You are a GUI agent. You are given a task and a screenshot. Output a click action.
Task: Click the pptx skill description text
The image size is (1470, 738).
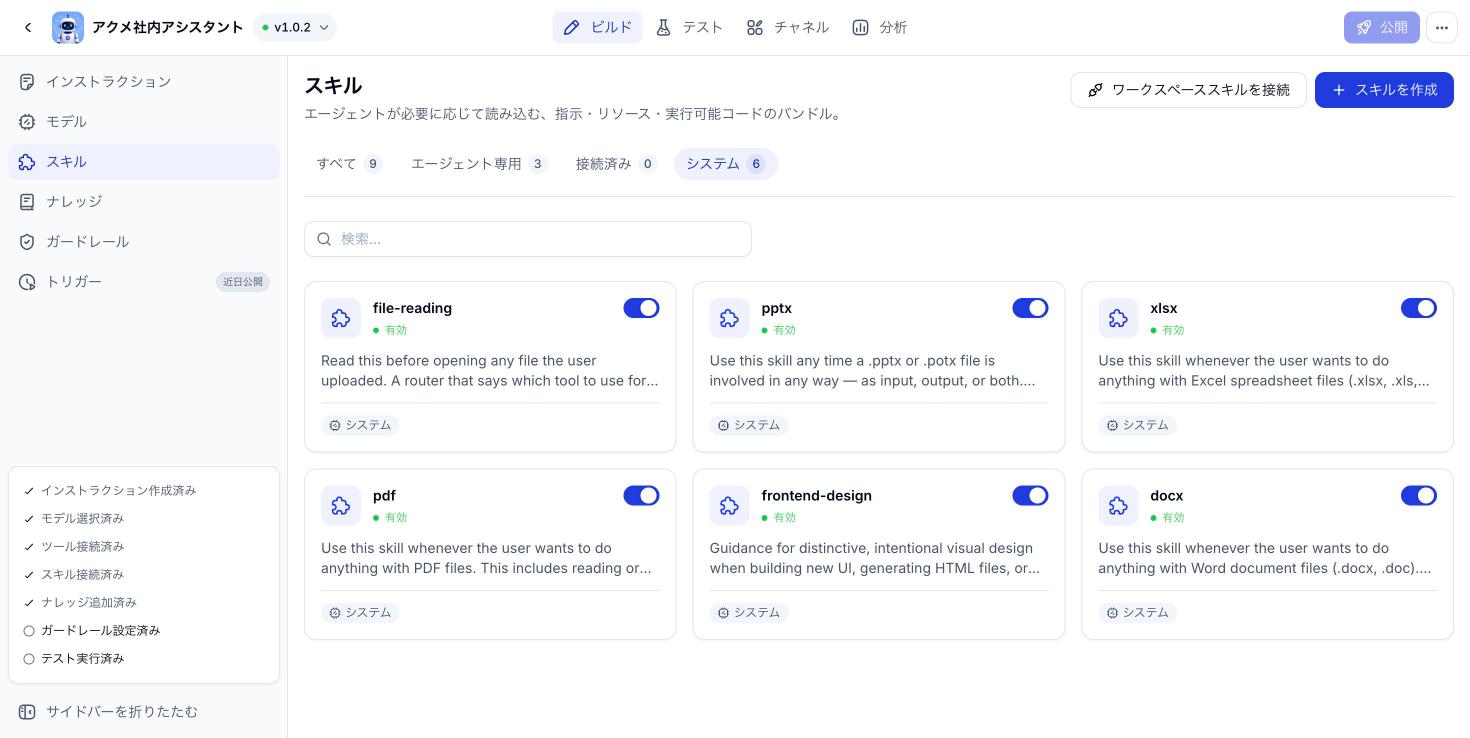point(872,371)
